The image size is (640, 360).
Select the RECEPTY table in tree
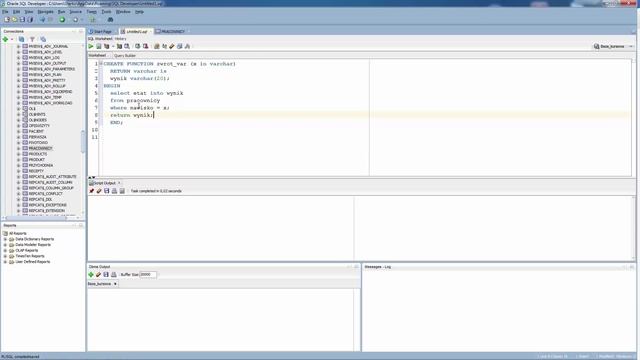point(36,171)
